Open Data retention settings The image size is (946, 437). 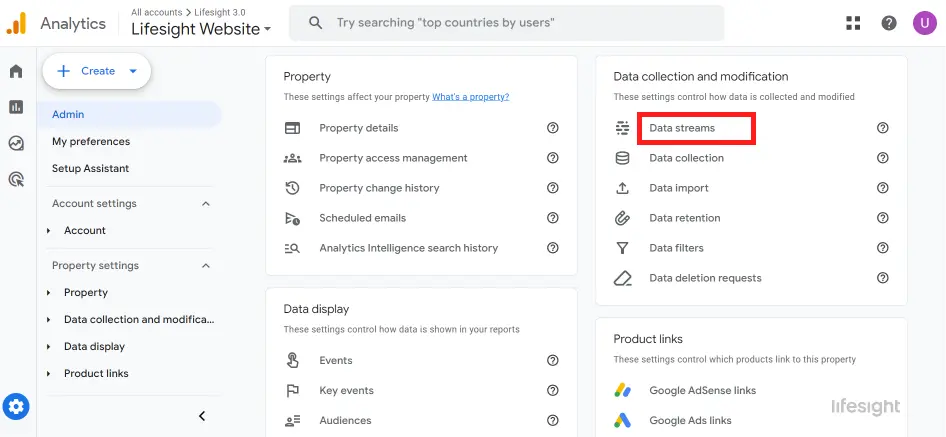[x=685, y=218]
